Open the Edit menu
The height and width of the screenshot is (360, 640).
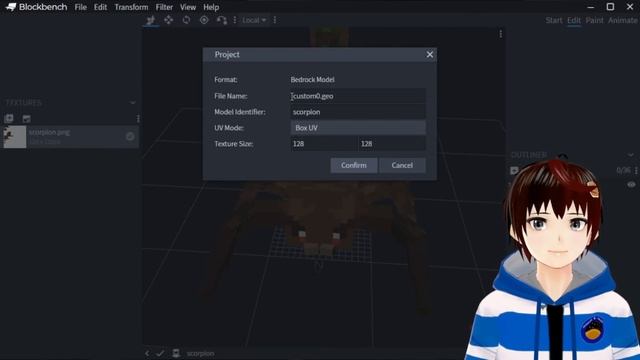point(100,7)
